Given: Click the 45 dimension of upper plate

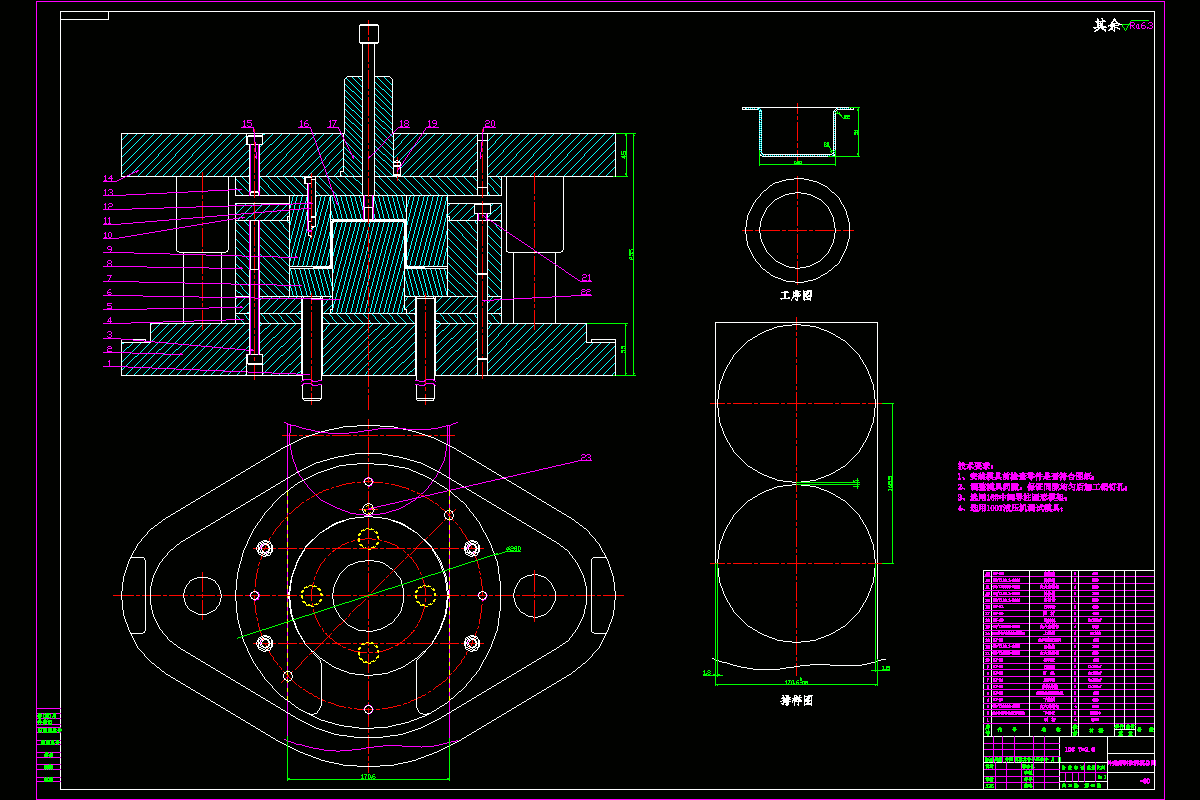Looking at the screenshot, I should pyautogui.click(x=623, y=155).
